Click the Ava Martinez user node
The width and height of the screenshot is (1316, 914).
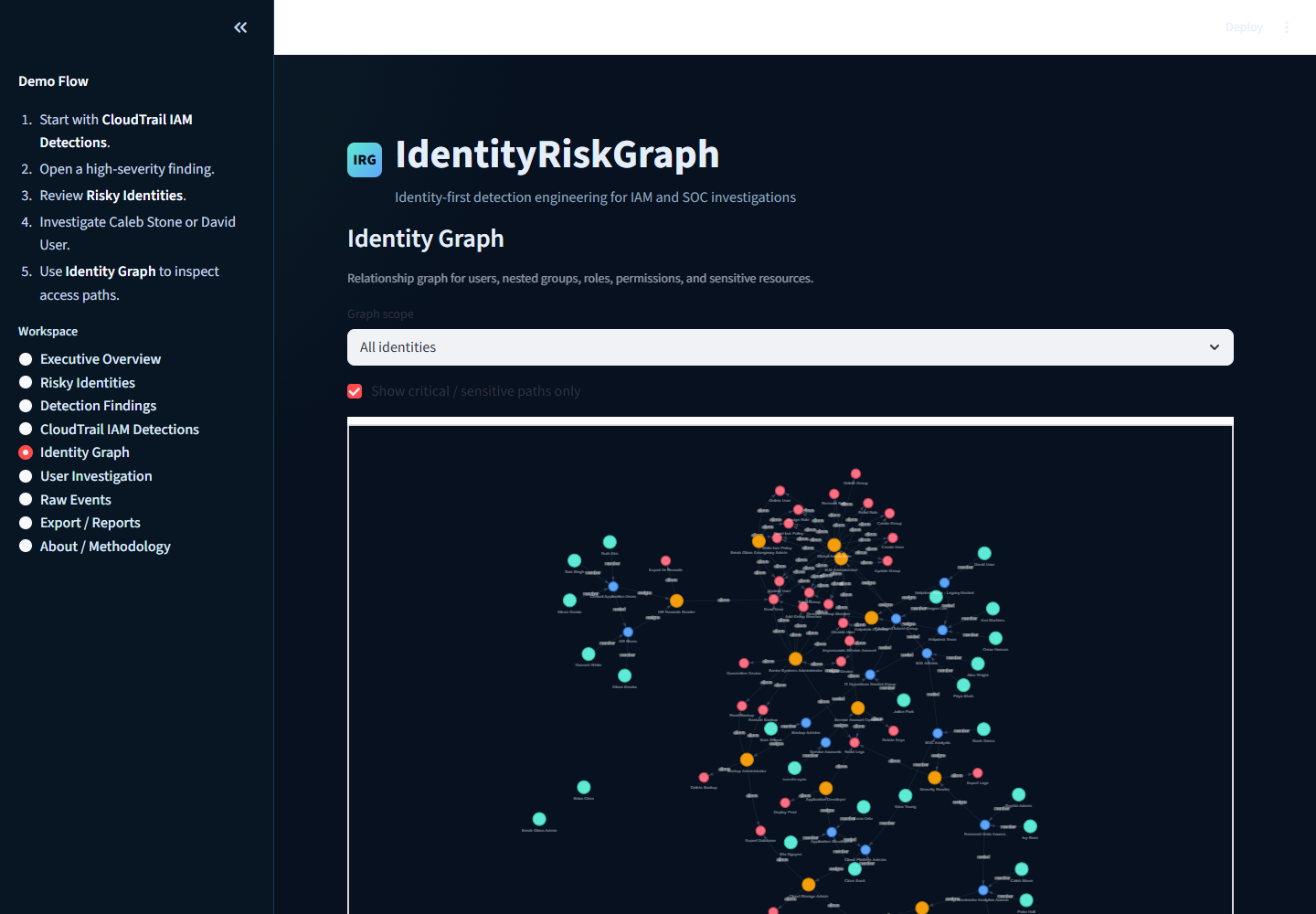coord(992,609)
